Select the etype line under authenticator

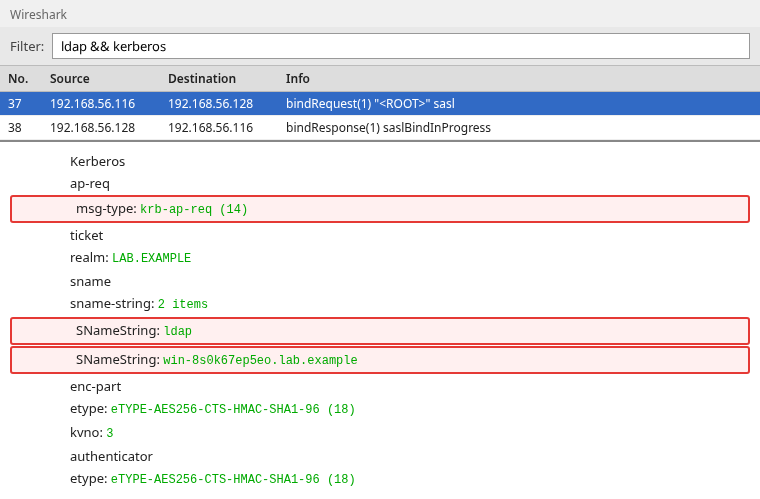pyautogui.click(x=212, y=479)
